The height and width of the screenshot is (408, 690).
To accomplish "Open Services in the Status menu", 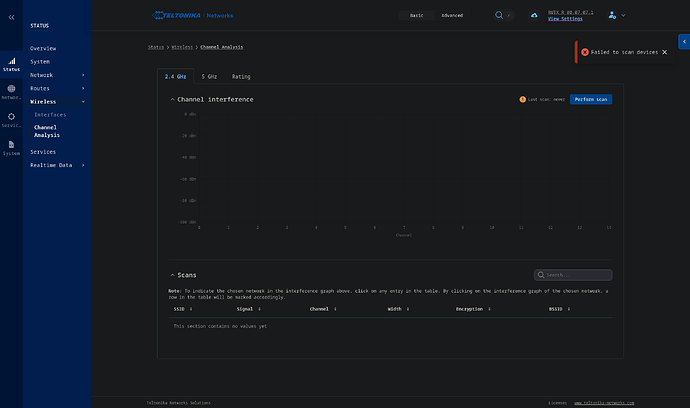I will click(x=43, y=152).
